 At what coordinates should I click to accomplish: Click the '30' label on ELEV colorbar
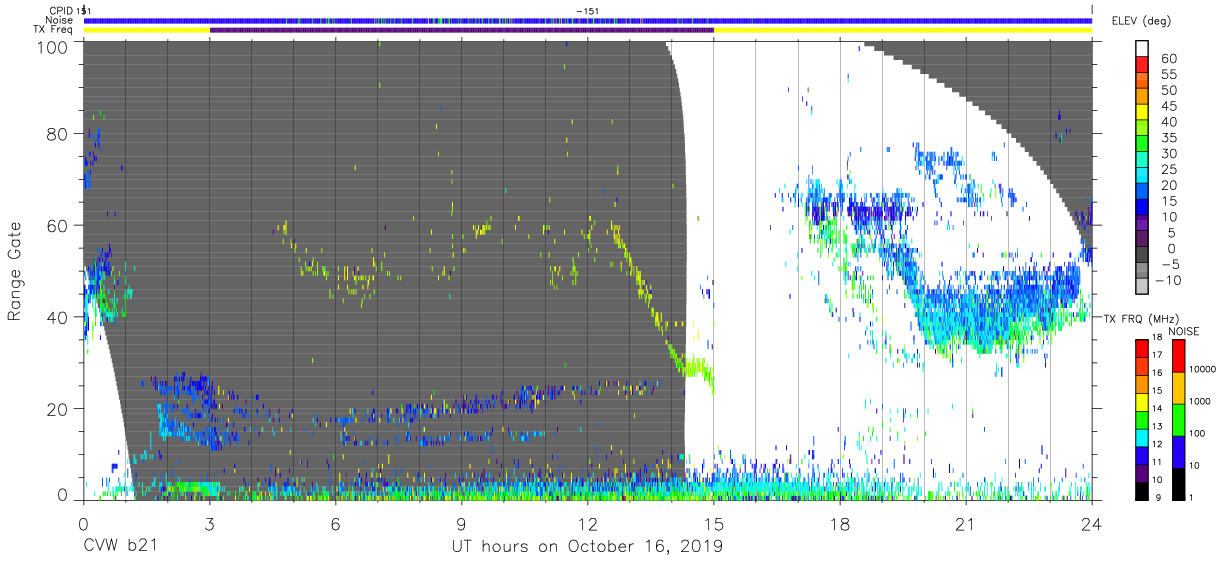1168,154
